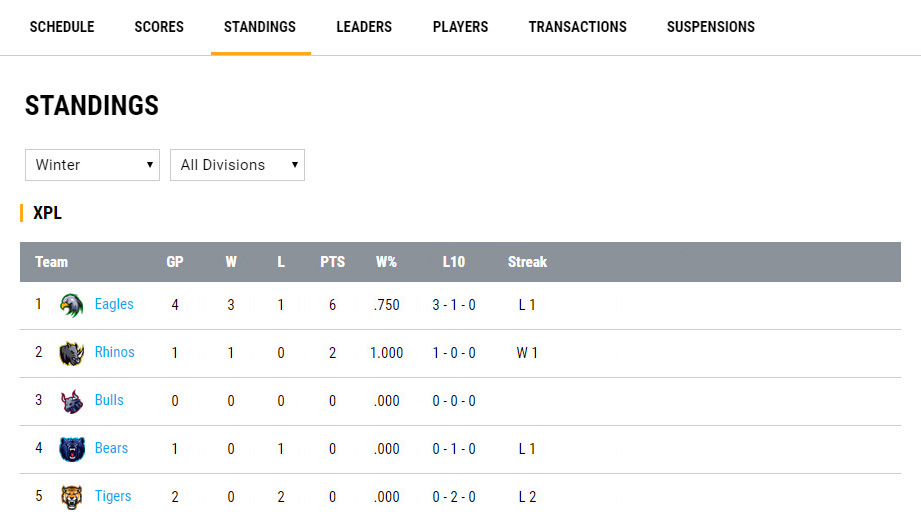The width and height of the screenshot is (921, 518).
Task: View the Transactions tab
Action: tap(577, 27)
